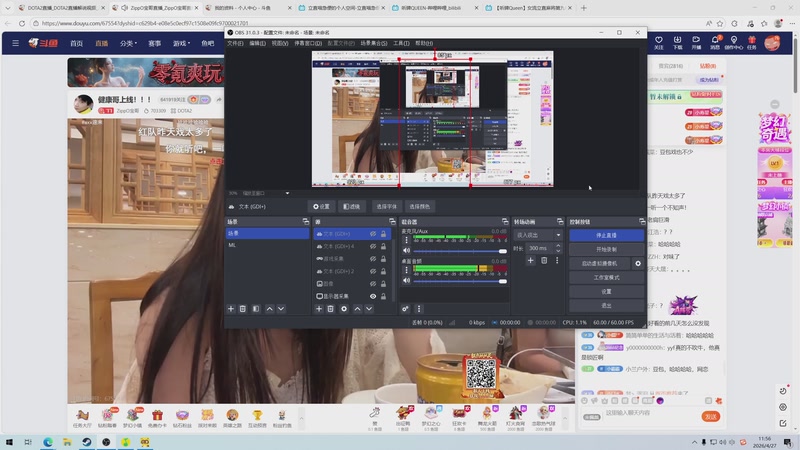Image resolution: width=800 pixels, height=450 pixels.
Task: Remove selected source using trash icon
Action: click(331, 309)
